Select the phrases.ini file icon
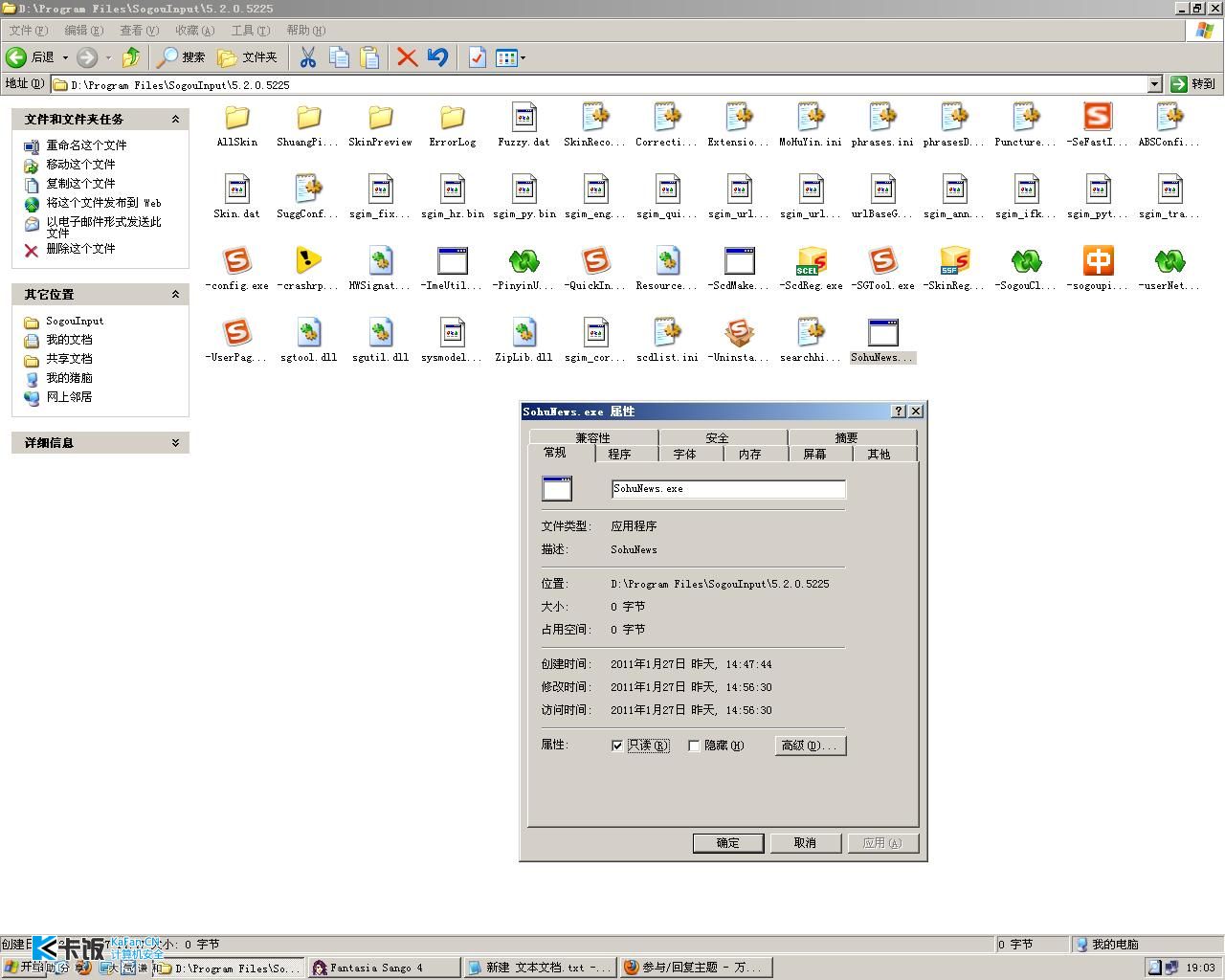1225x980 pixels. pos(882,118)
